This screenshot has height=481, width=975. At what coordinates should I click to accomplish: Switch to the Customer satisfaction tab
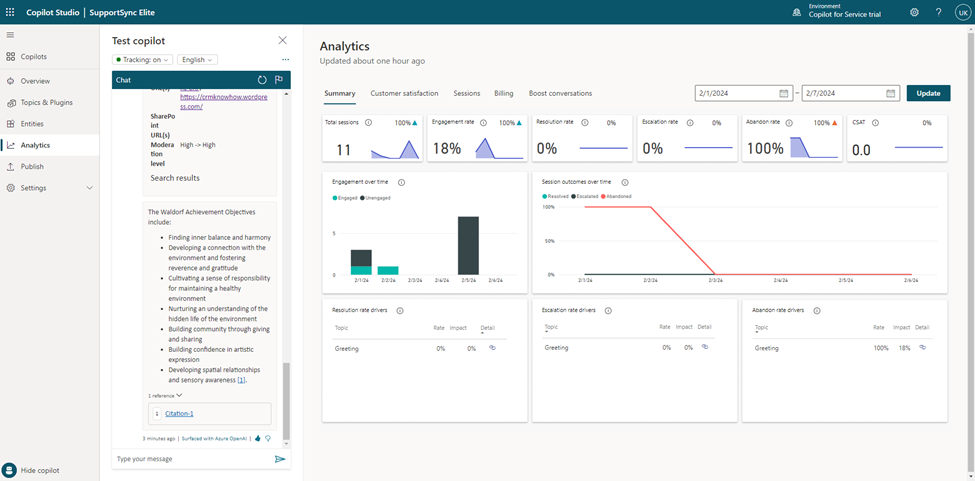404,93
